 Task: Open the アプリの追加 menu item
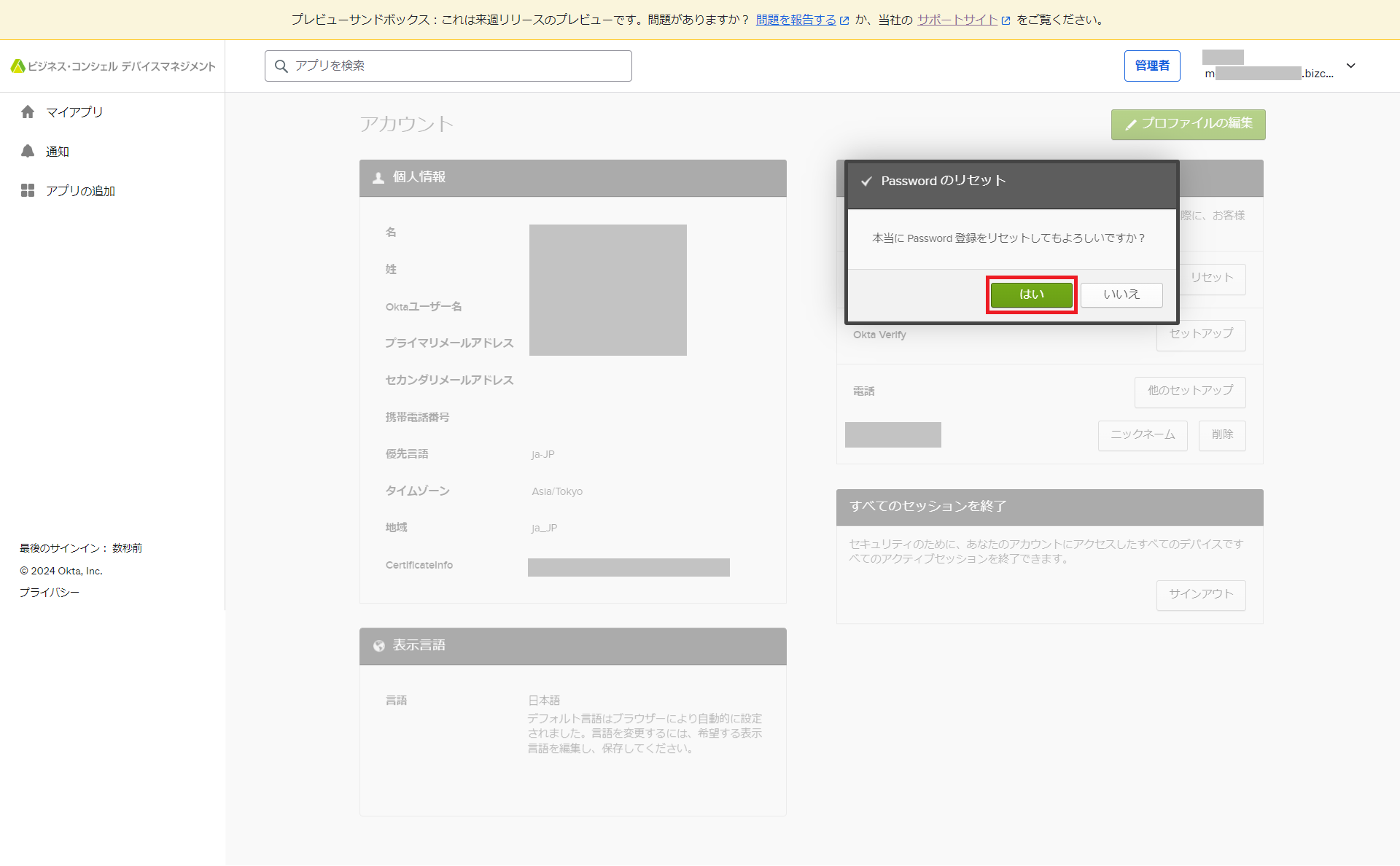80,190
